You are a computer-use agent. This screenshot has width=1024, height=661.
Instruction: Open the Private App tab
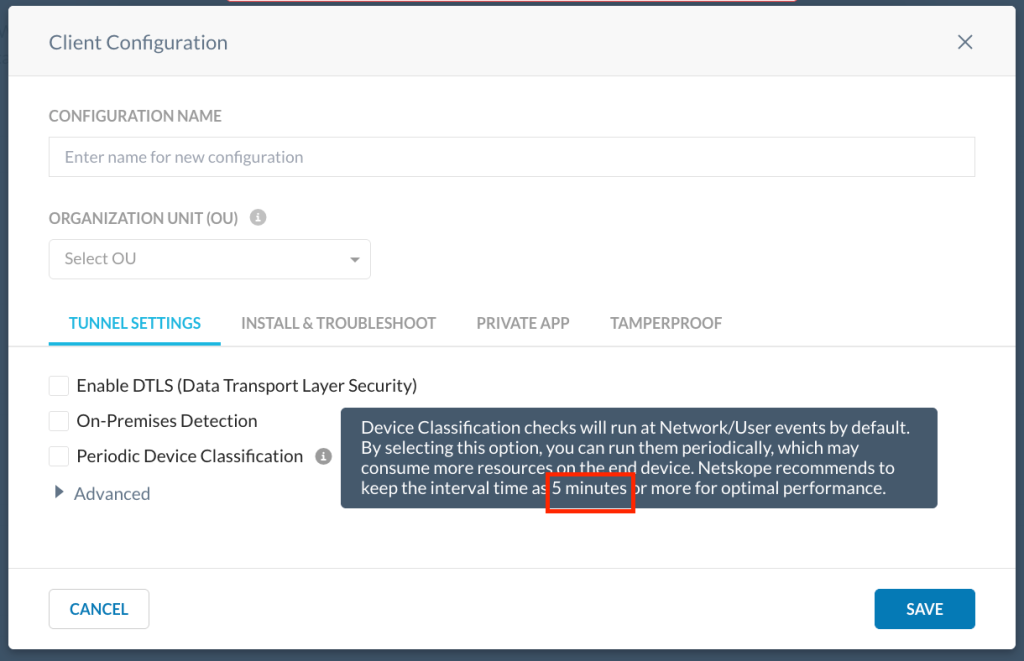pos(522,323)
